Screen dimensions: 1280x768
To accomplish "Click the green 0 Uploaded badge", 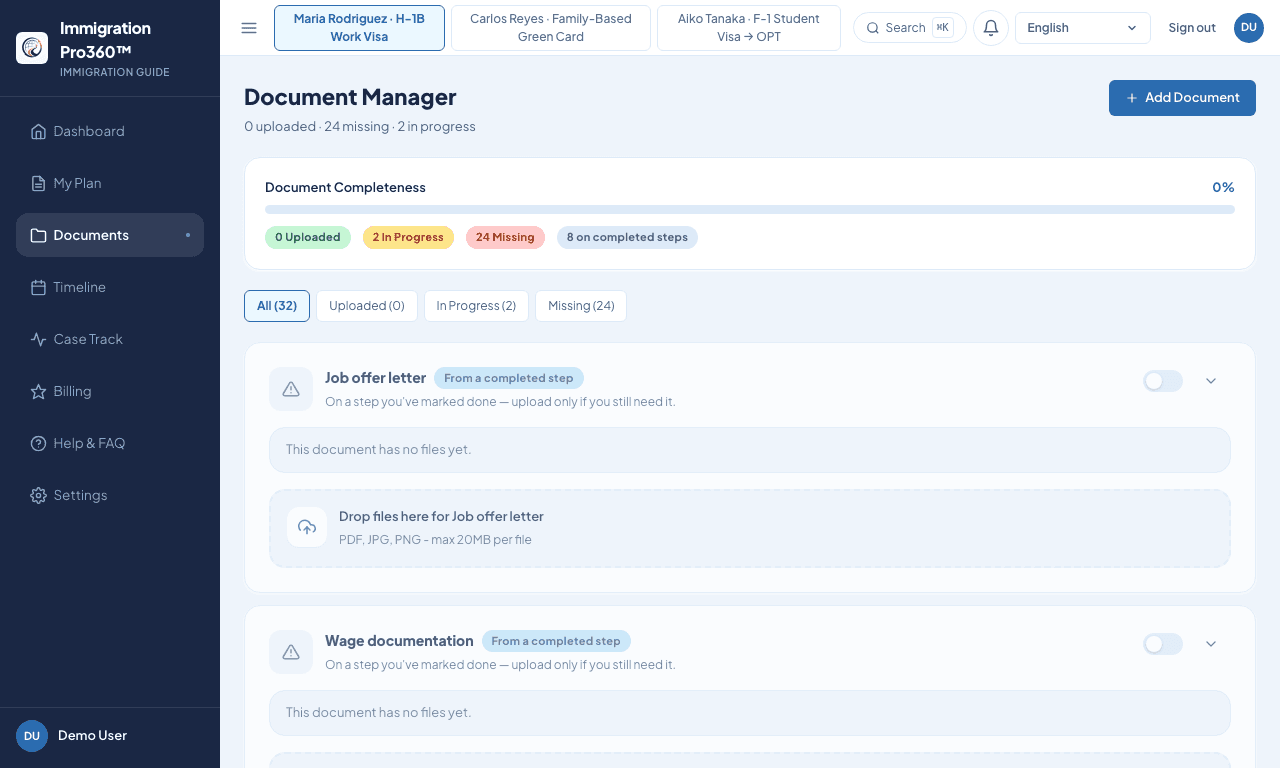I will point(308,237).
